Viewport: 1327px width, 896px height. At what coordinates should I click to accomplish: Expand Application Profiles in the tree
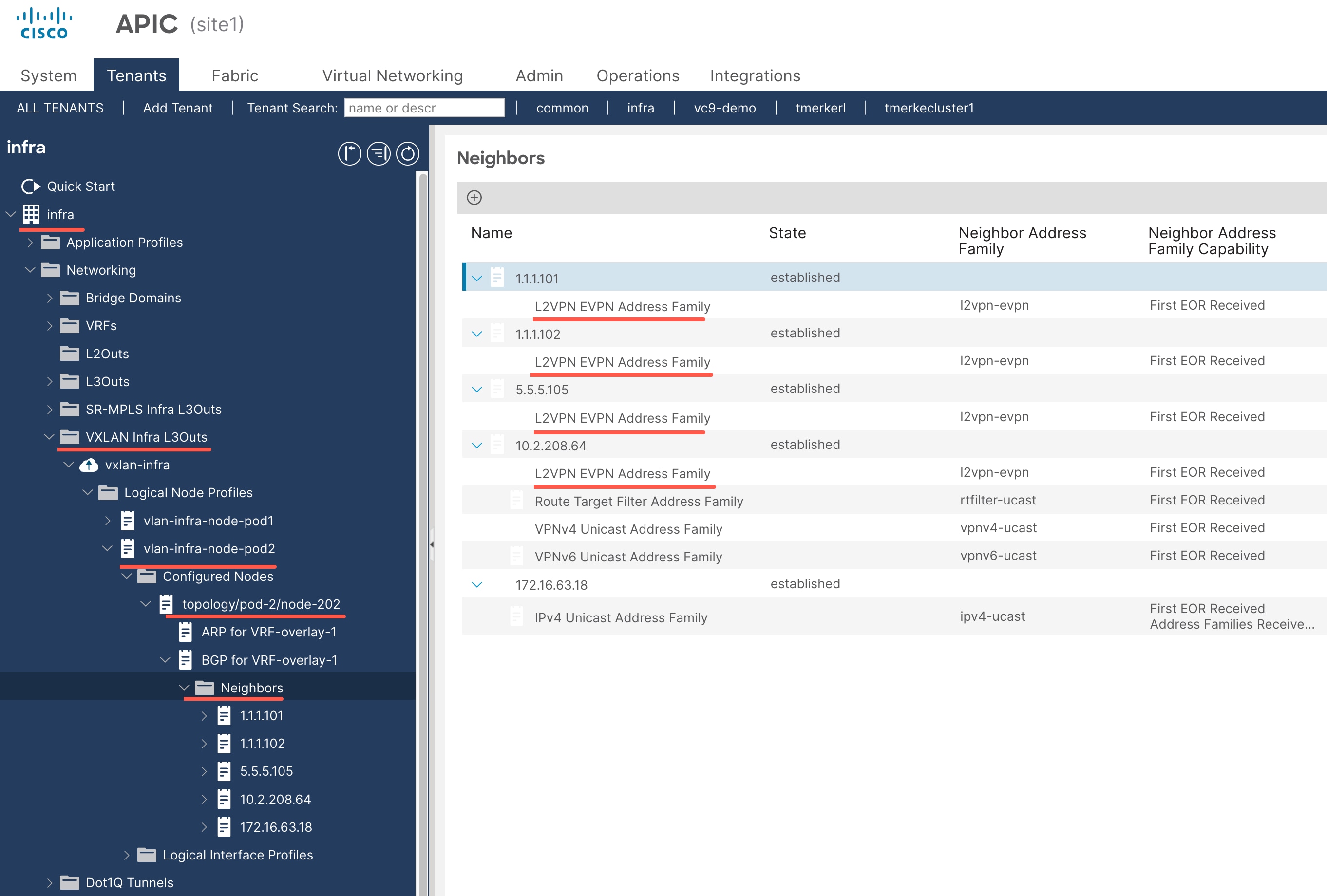(x=30, y=243)
